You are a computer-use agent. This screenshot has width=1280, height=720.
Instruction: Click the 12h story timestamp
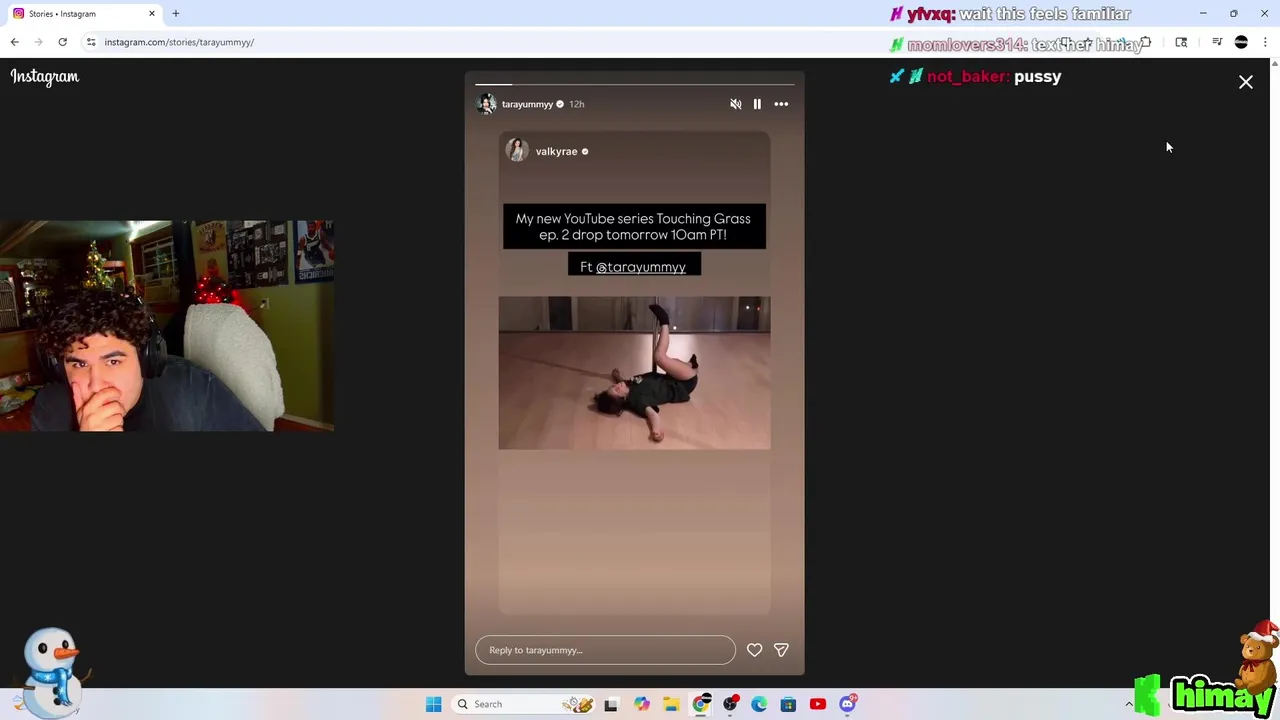pyautogui.click(x=577, y=104)
